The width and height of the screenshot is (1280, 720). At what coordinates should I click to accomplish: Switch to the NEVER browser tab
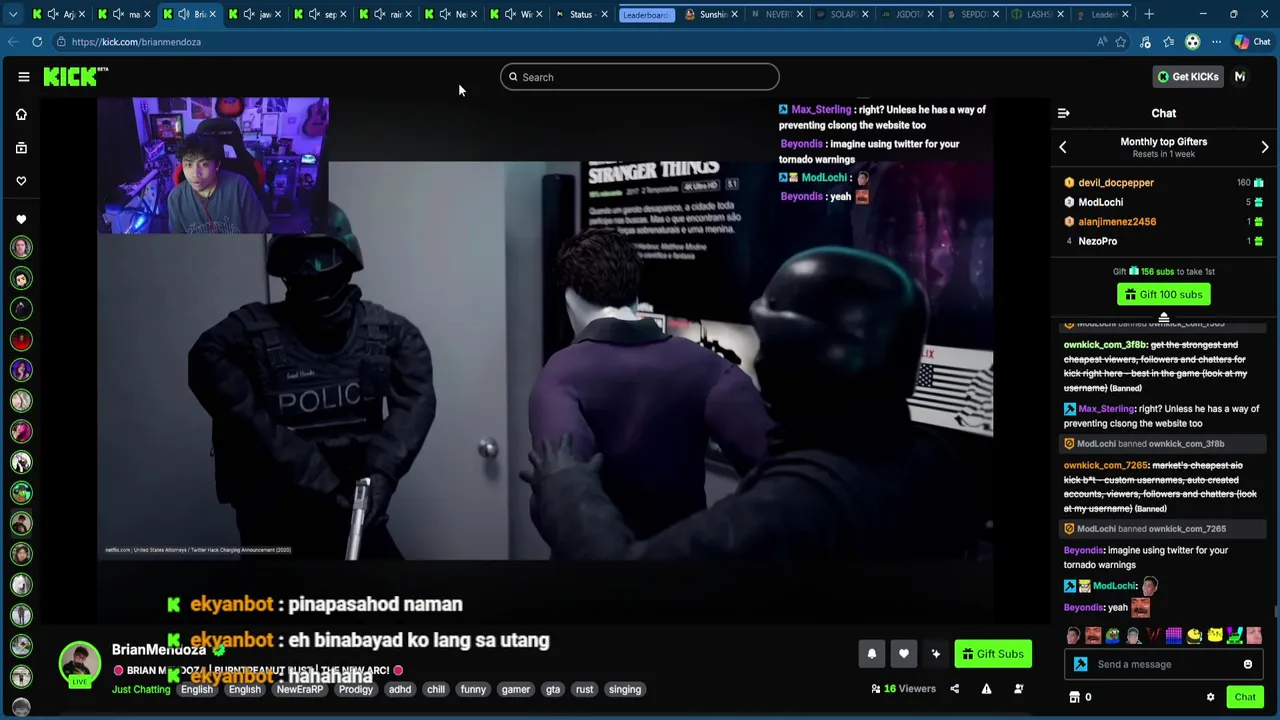click(777, 14)
